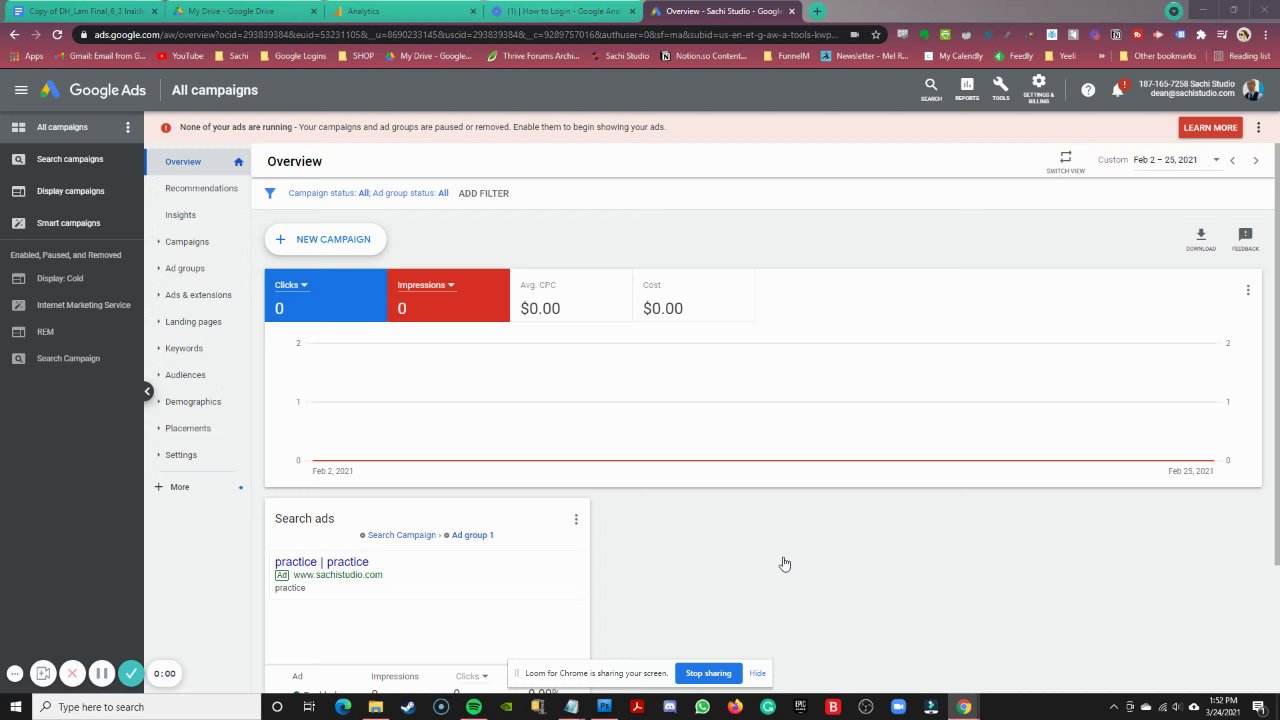Click the Chrome address bar
The width and height of the screenshot is (1280, 720).
click(465, 34)
